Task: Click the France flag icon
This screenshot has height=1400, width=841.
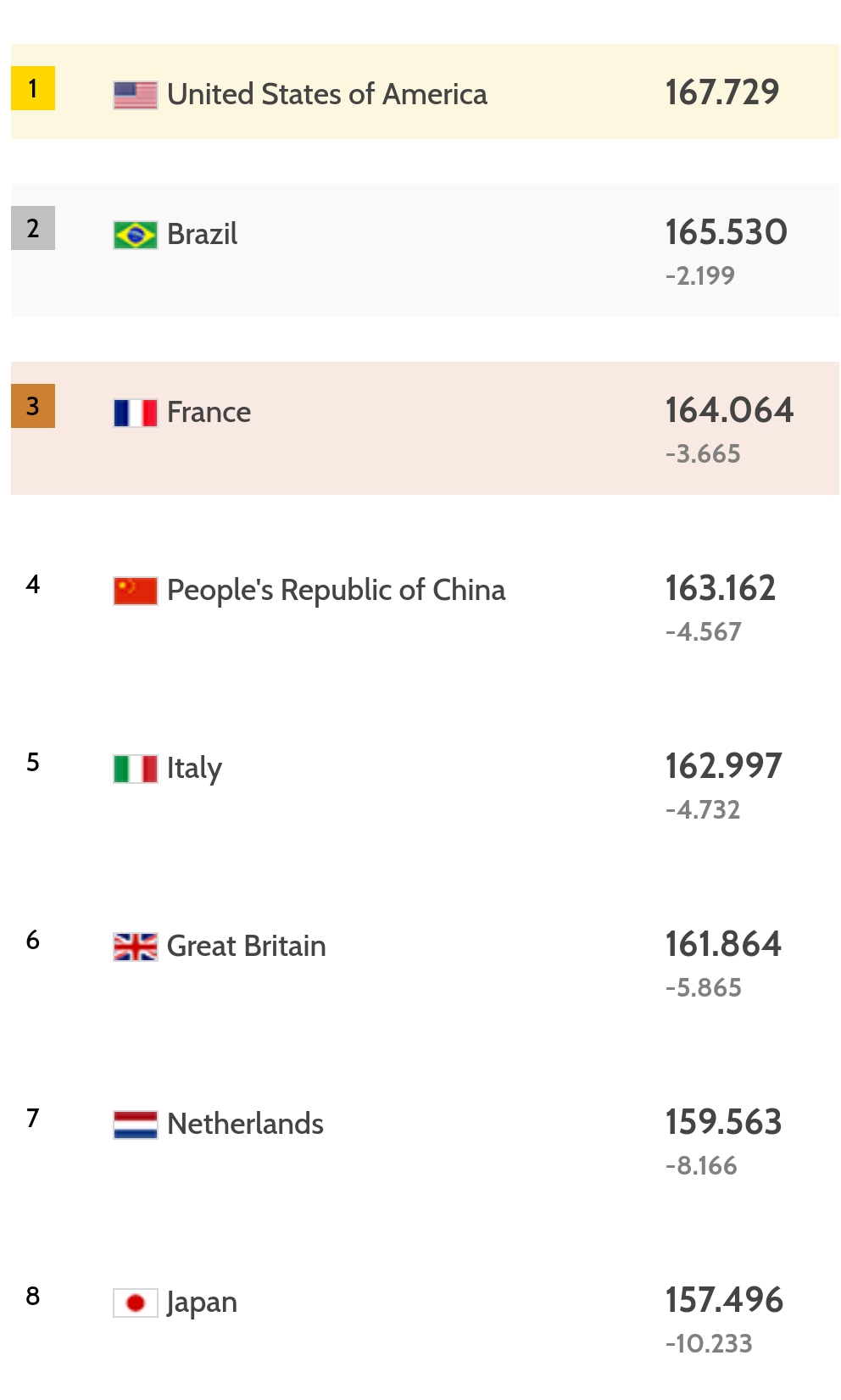Action: pos(136,413)
